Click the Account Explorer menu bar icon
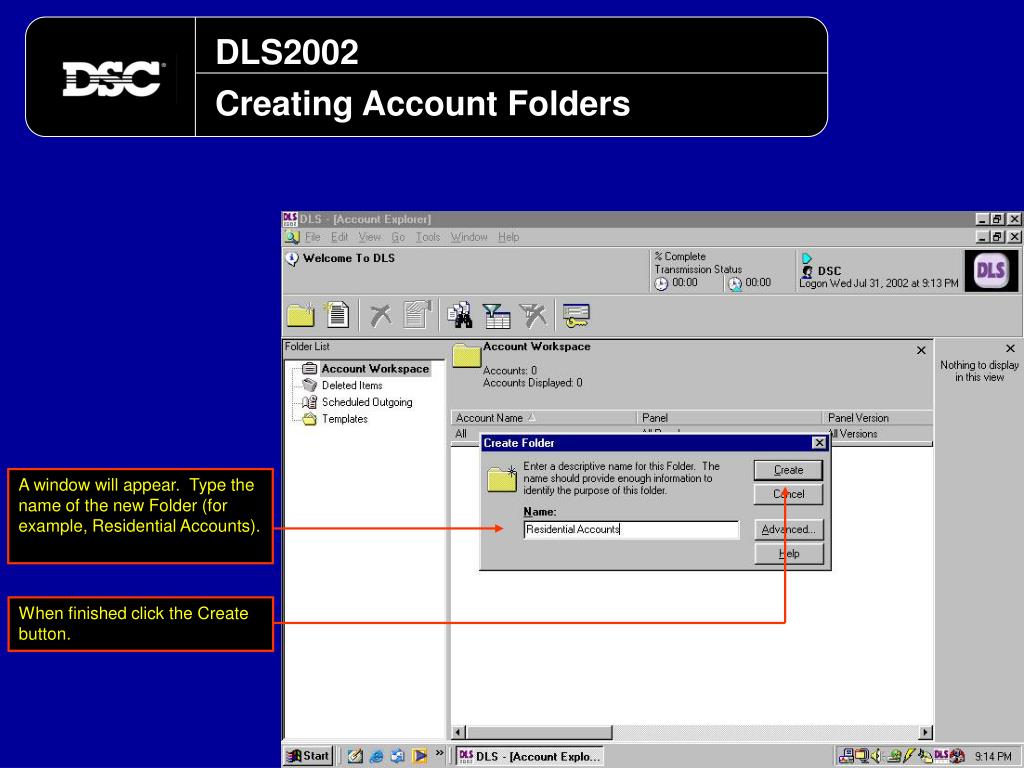 292,237
